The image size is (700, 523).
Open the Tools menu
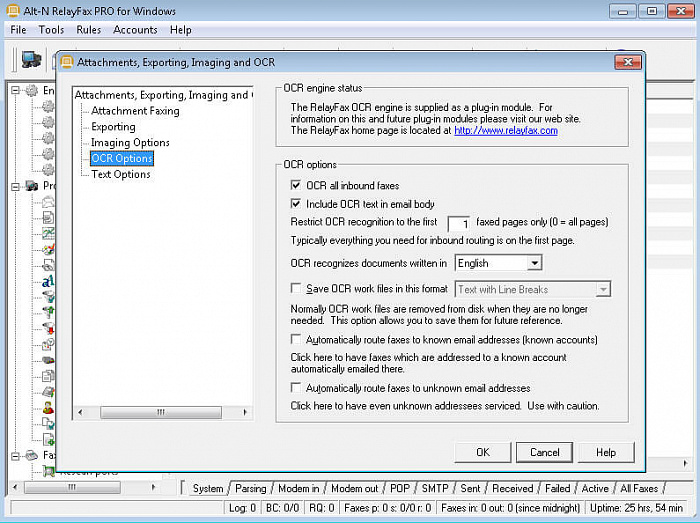coord(51,30)
